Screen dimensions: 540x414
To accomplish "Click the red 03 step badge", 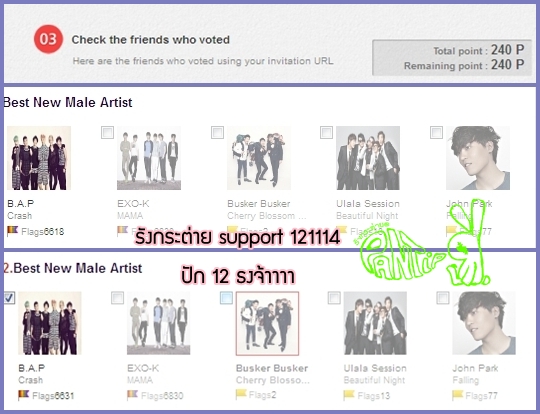I will click(48, 39).
